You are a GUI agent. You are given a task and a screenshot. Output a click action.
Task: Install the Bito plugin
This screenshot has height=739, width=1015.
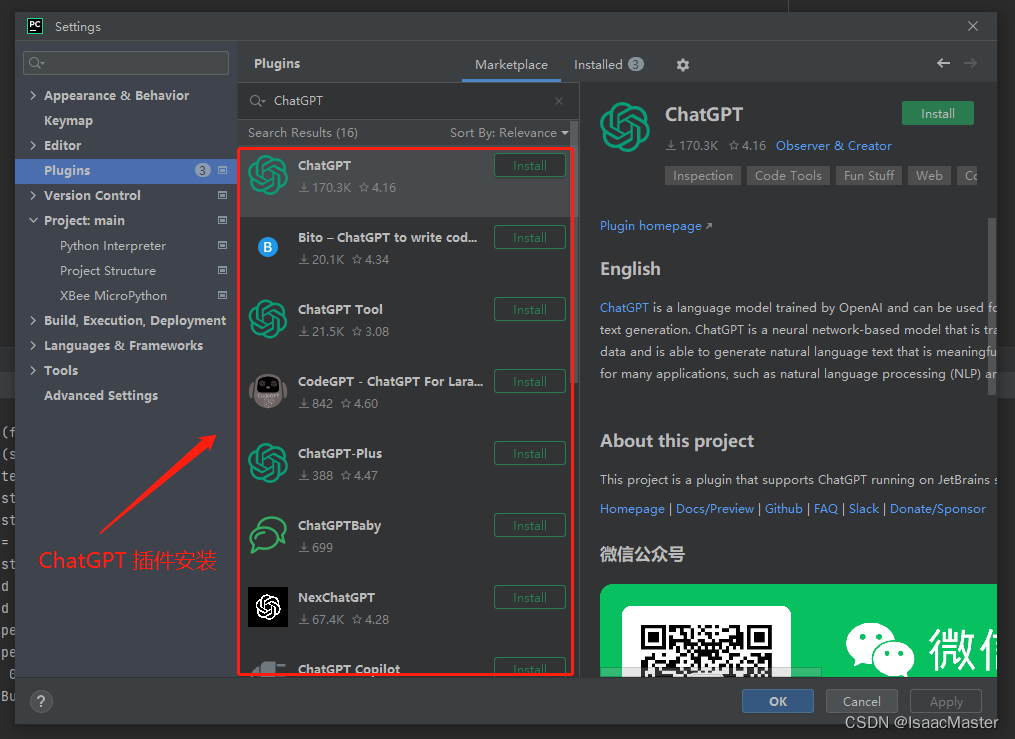(530, 237)
